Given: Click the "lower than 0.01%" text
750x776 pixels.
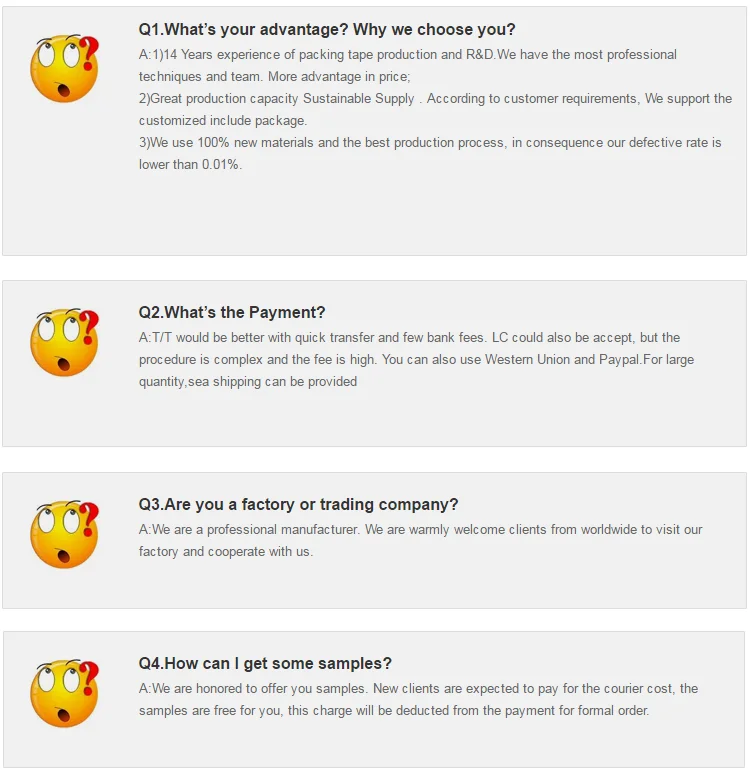Looking at the screenshot, I should (190, 165).
